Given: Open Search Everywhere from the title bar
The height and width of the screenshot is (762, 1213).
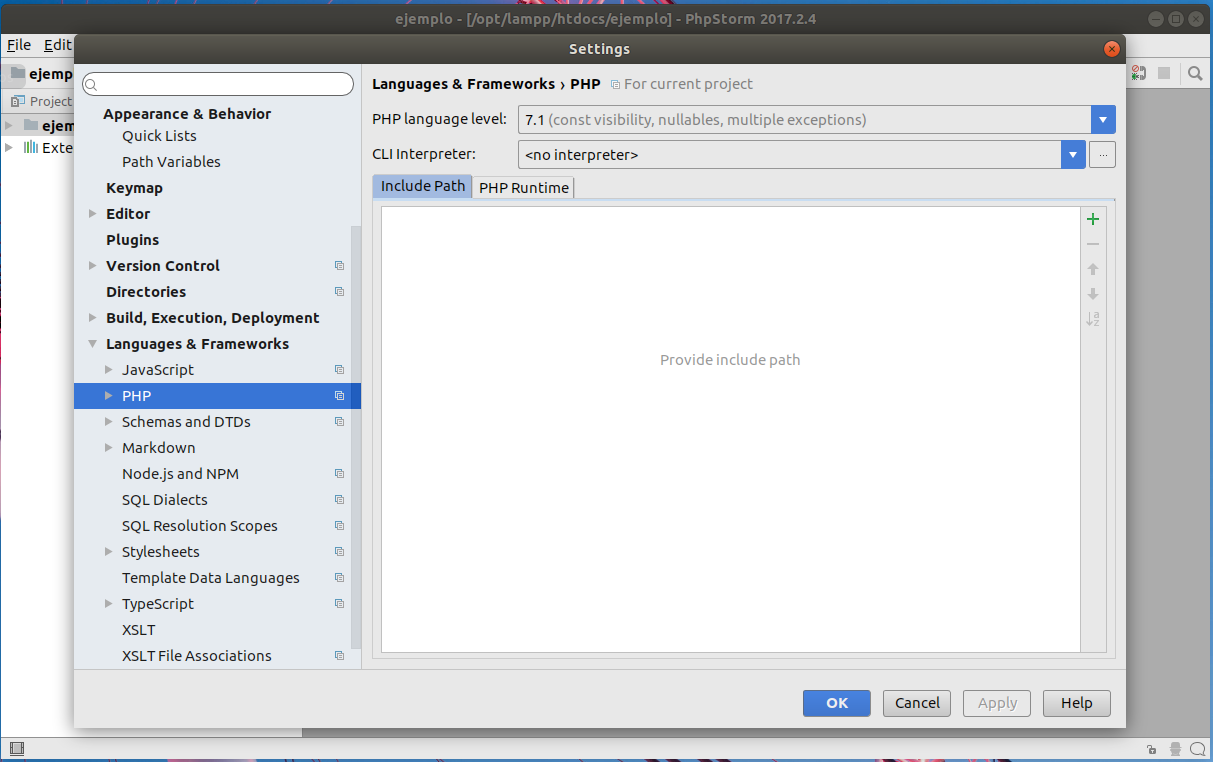Looking at the screenshot, I should (x=1196, y=73).
